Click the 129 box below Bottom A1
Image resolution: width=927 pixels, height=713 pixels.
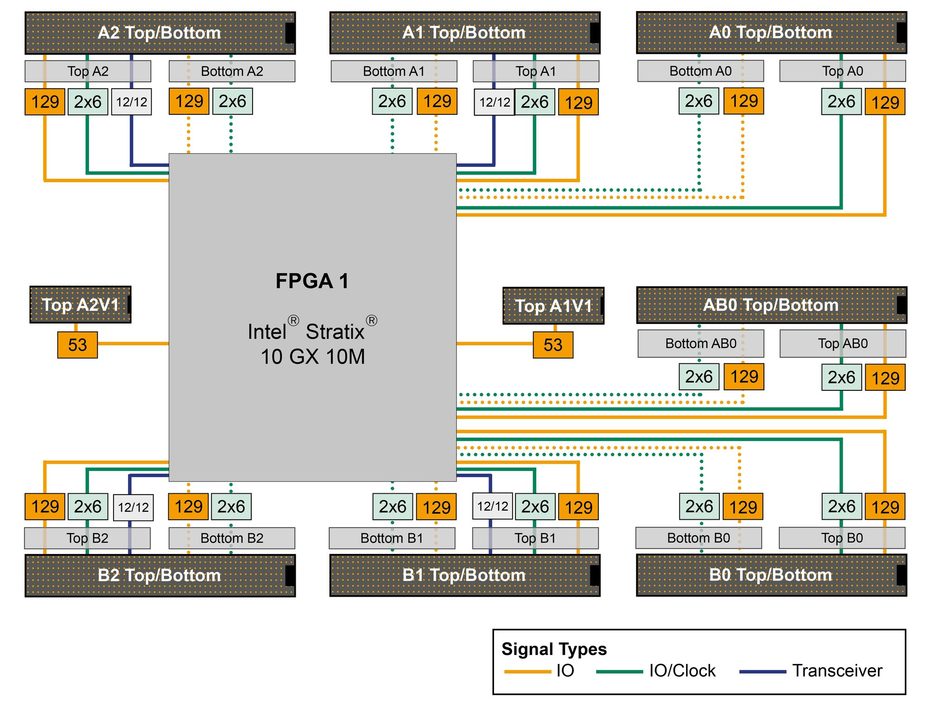pyautogui.click(x=437, y=101)
